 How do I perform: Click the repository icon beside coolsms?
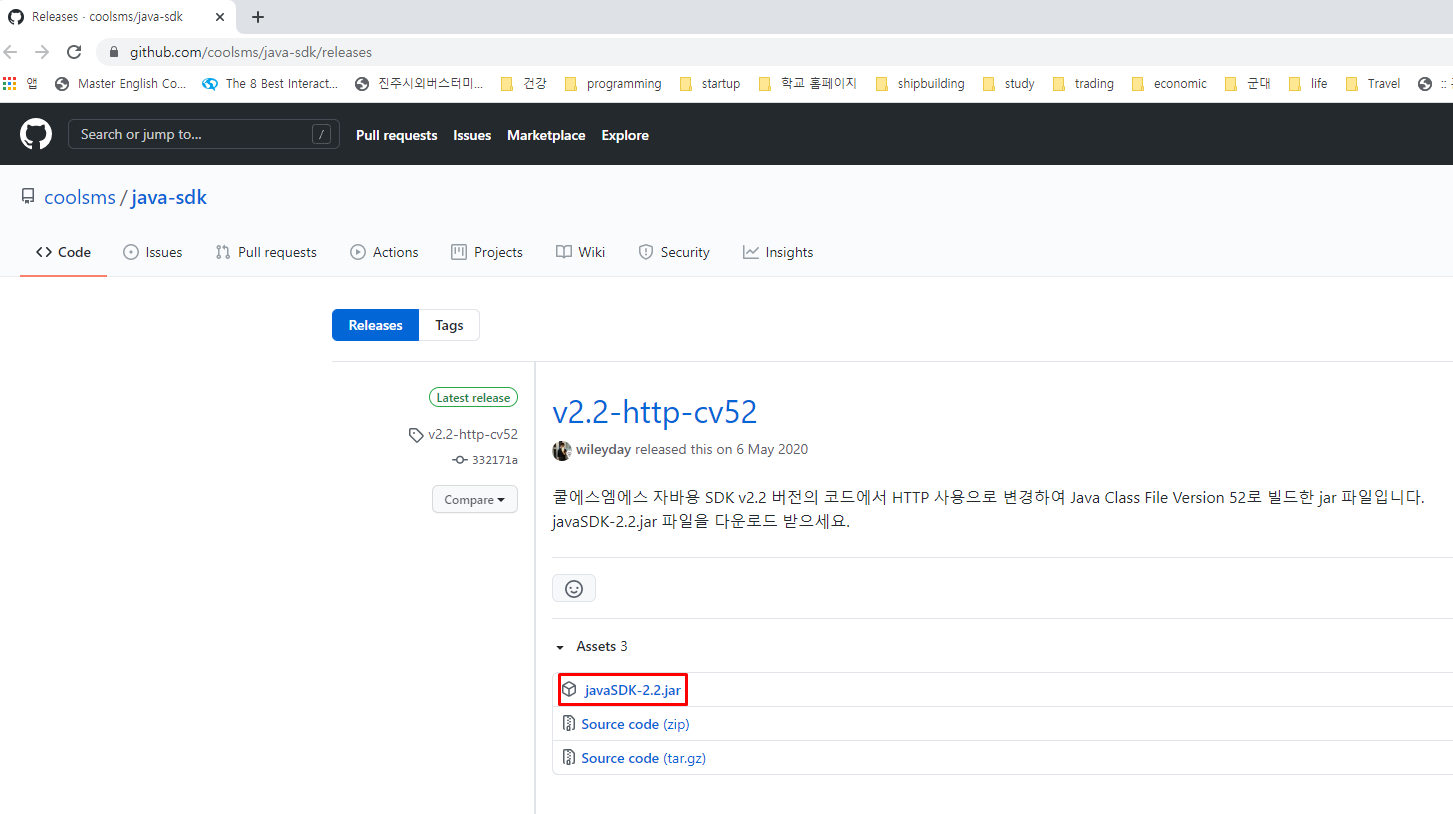(28, 197)
